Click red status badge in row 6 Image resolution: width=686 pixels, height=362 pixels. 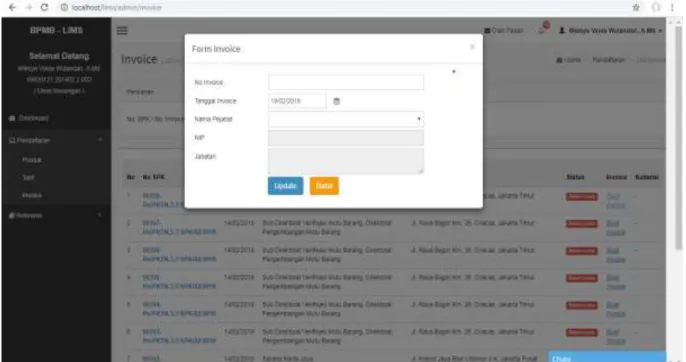pyautogui.click(x=581, y=332)
